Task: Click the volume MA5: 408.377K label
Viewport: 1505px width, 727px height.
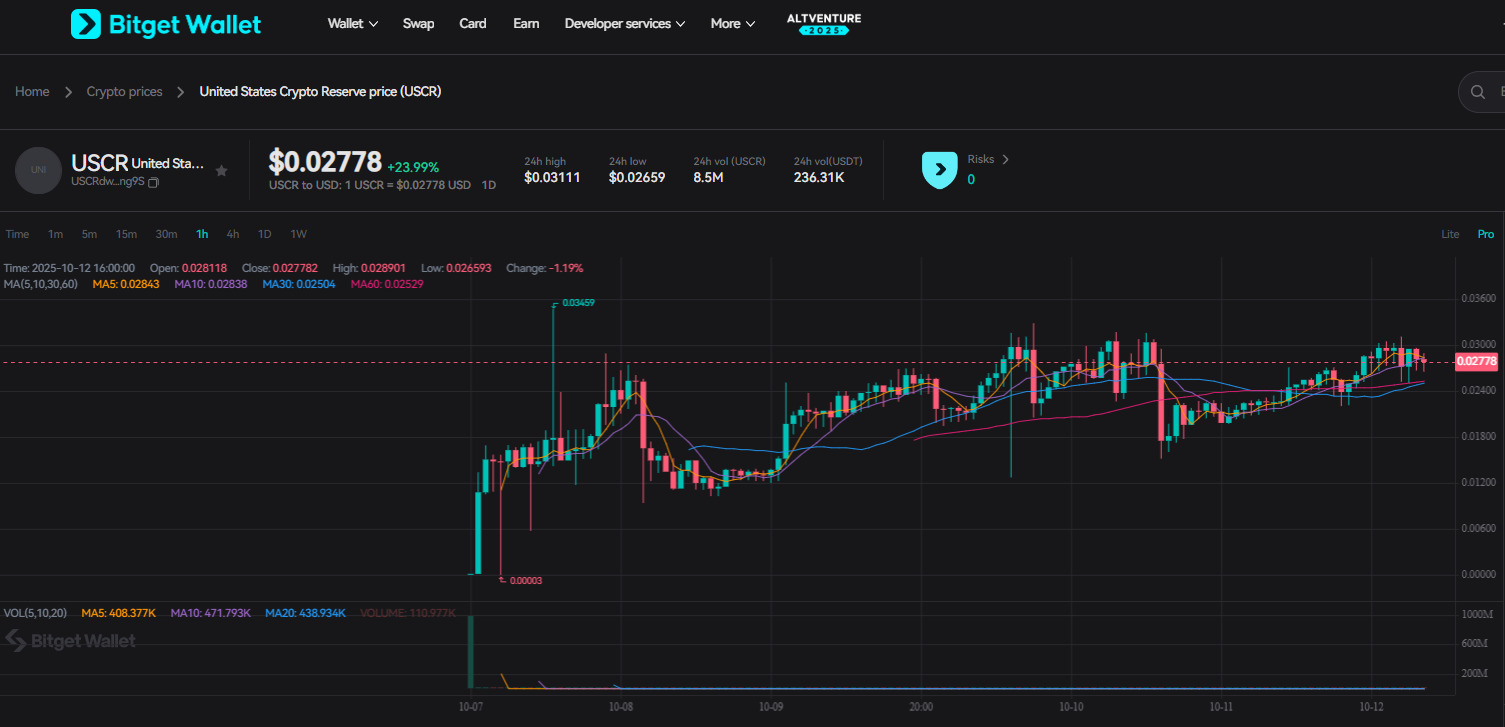Action: [x=119, y=612]
